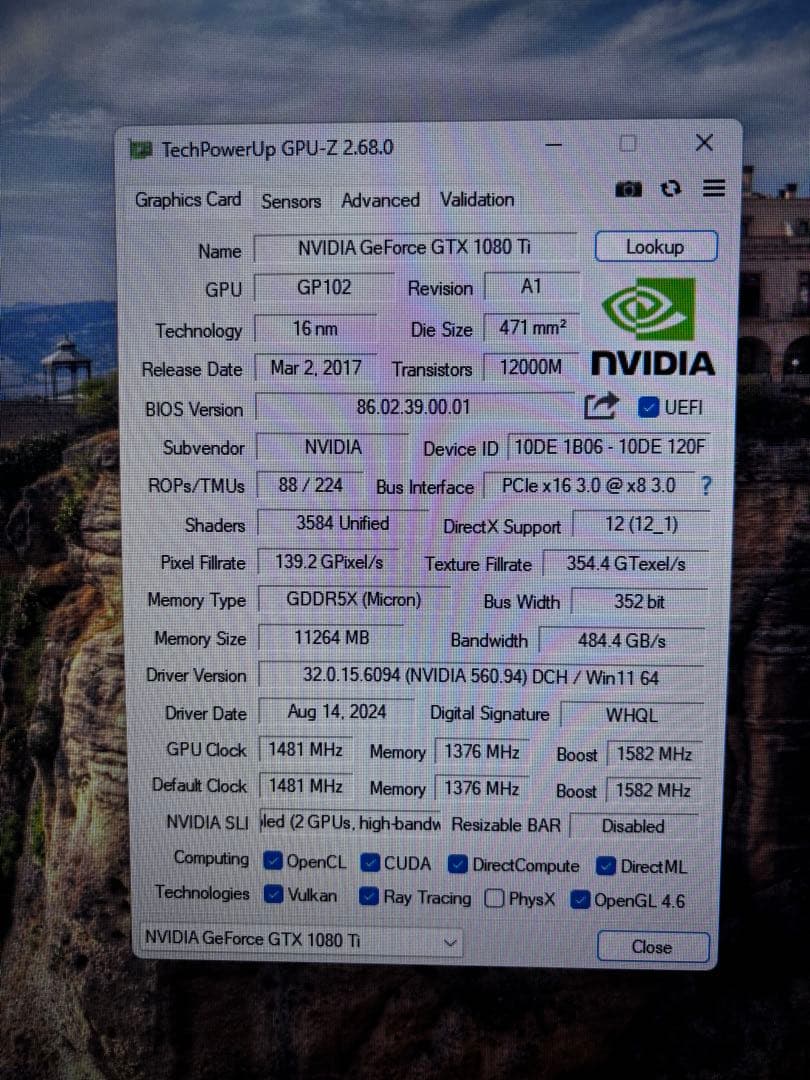Image resolution: width=810 pixels, height=1080 pixels.
Task: Disable the Ray Tracing checkbox
Action: coord(369,898)
